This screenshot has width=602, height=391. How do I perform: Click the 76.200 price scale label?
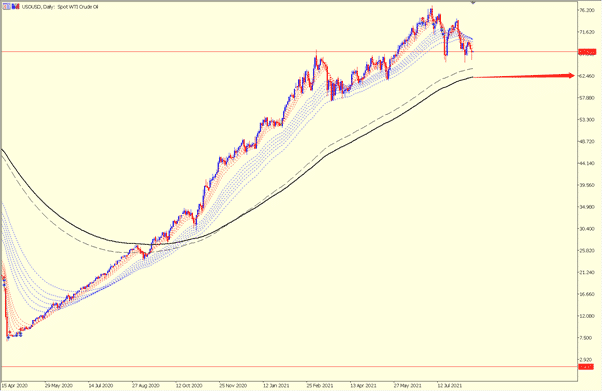click(x=587, y=10)
